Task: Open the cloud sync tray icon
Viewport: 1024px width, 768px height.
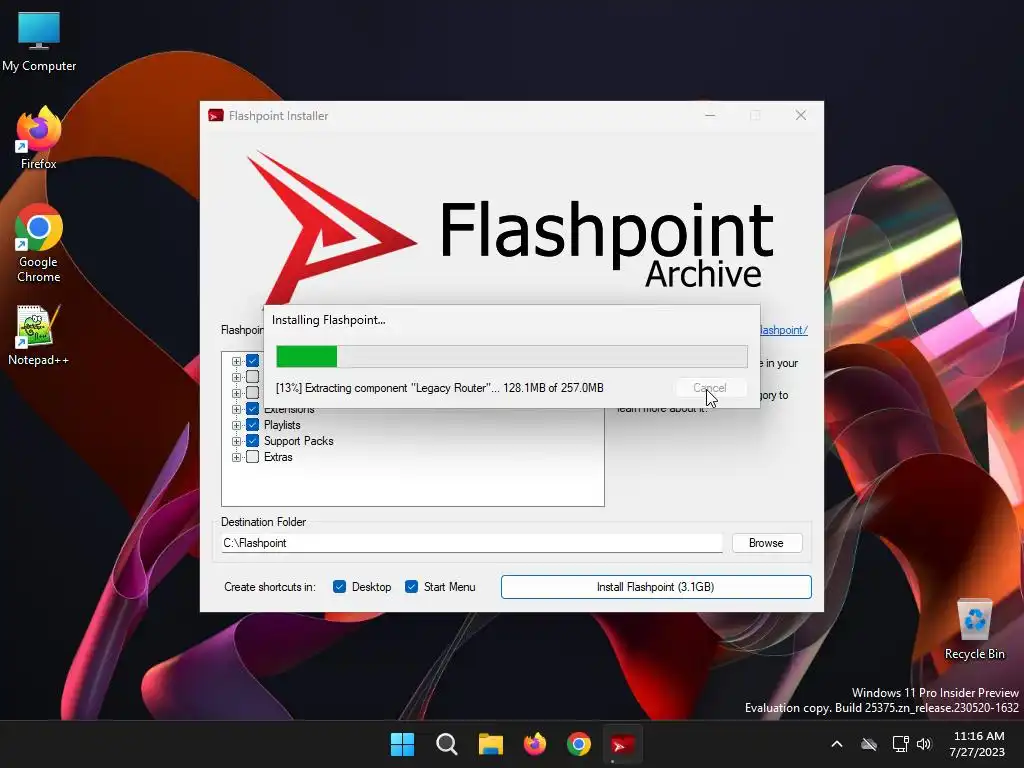Action: 869,744
